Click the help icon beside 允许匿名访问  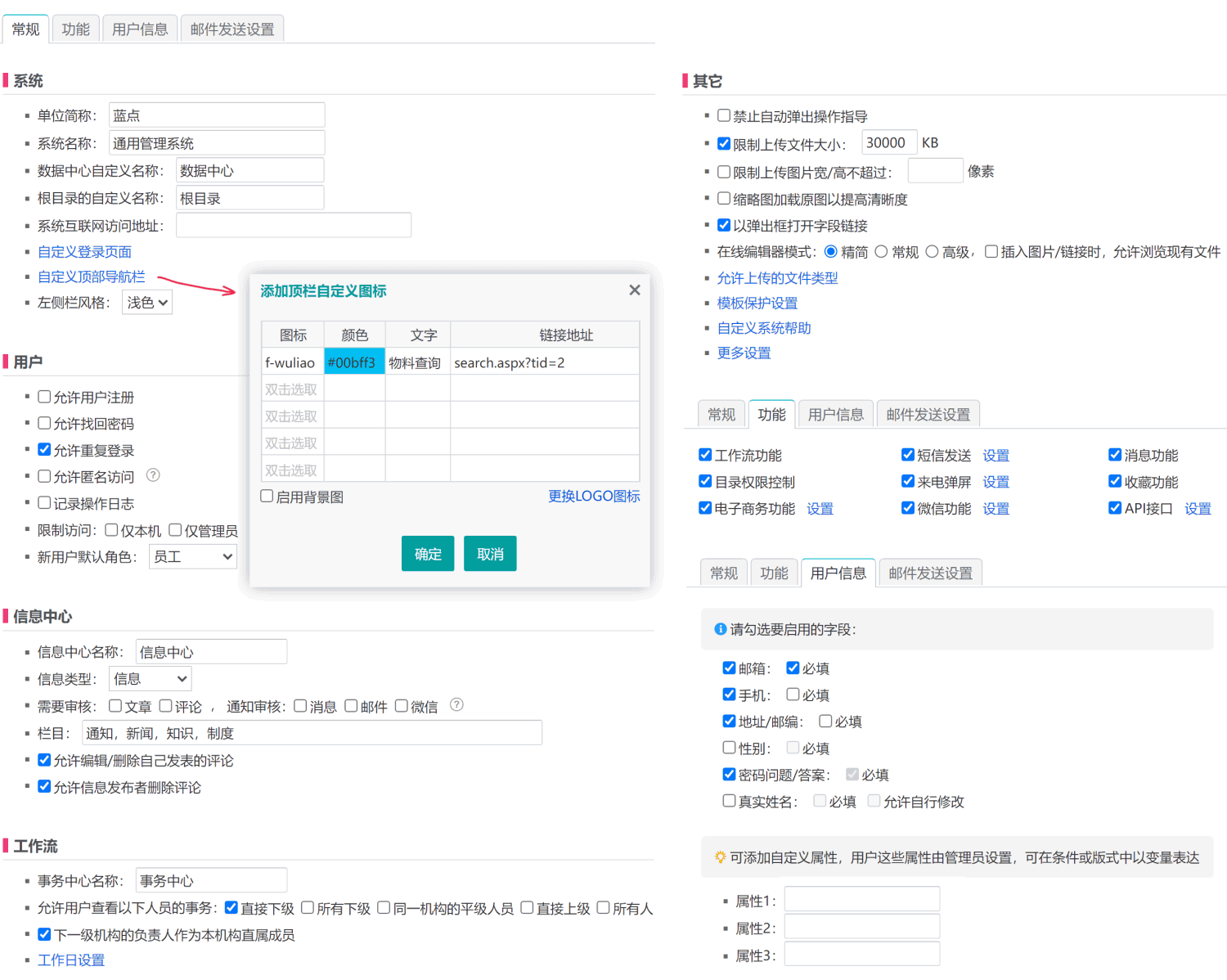152,475
